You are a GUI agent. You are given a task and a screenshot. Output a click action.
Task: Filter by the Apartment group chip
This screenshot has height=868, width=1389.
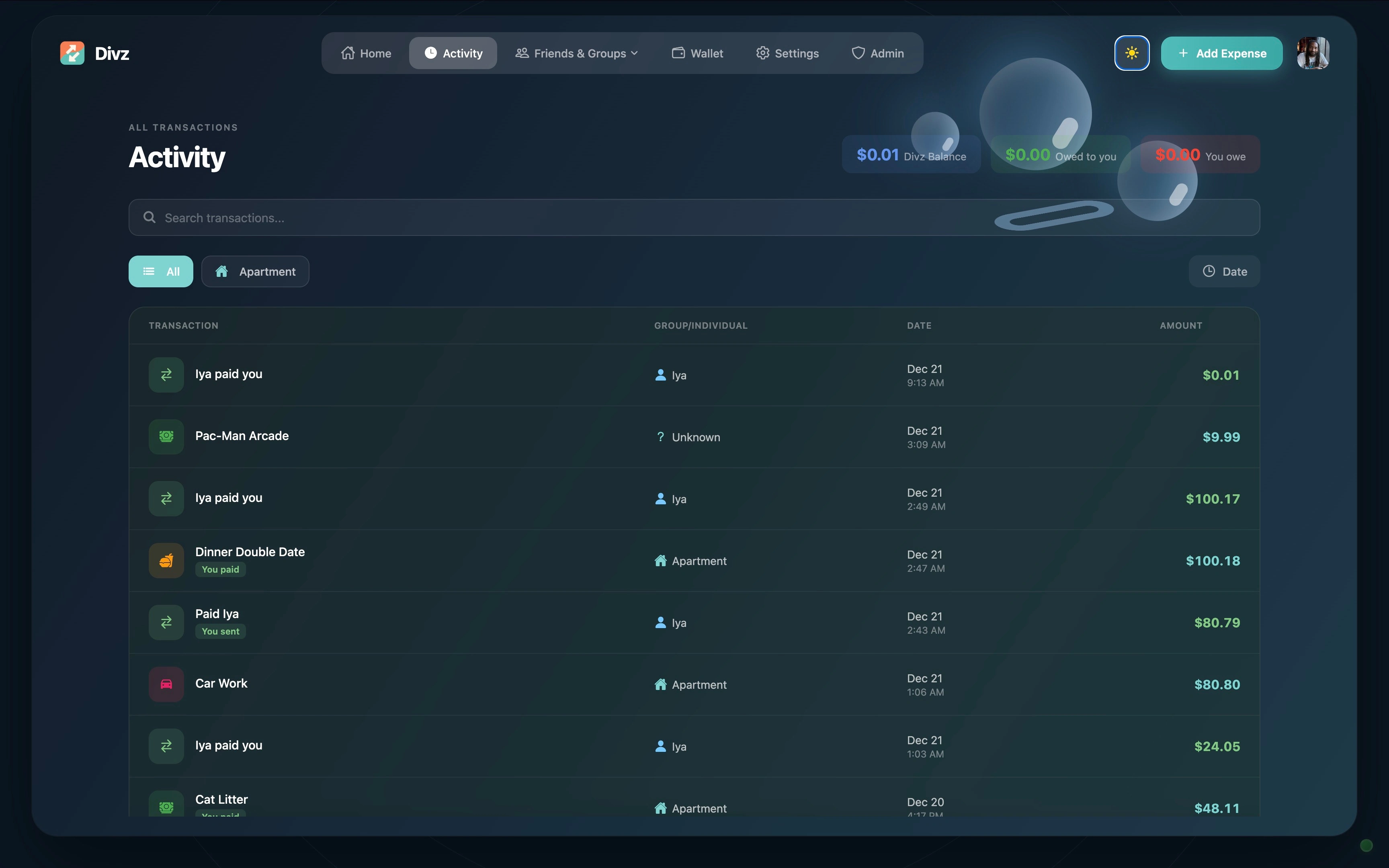click(256, 272)
